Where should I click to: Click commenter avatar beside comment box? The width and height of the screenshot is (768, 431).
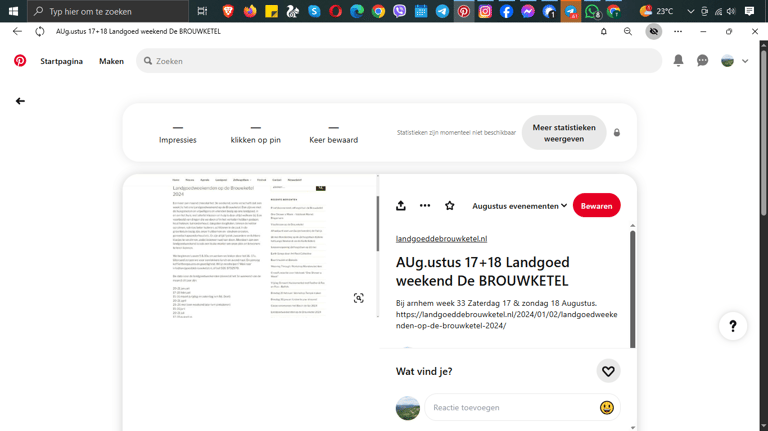[x=408, y=408]
